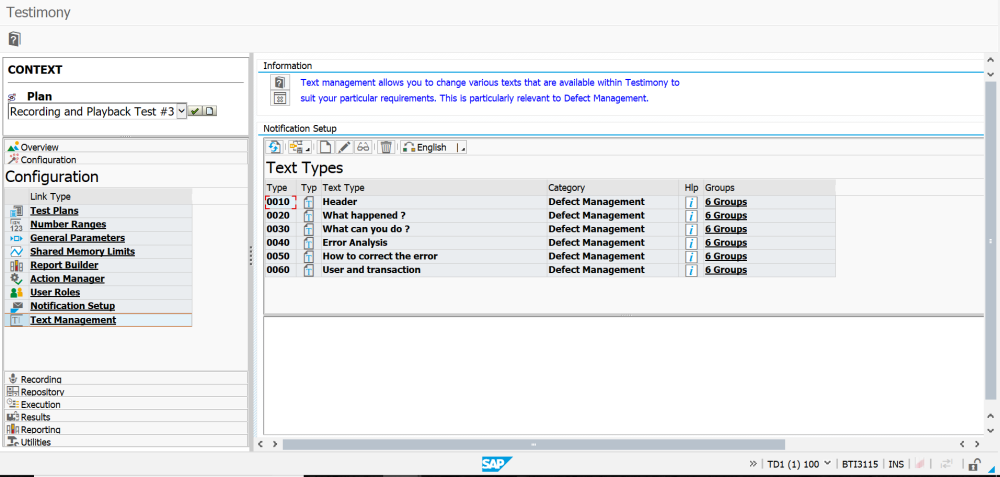The image size is (1000, 477).
Task: Click the Text Type column header
Action: coord(433,188)
